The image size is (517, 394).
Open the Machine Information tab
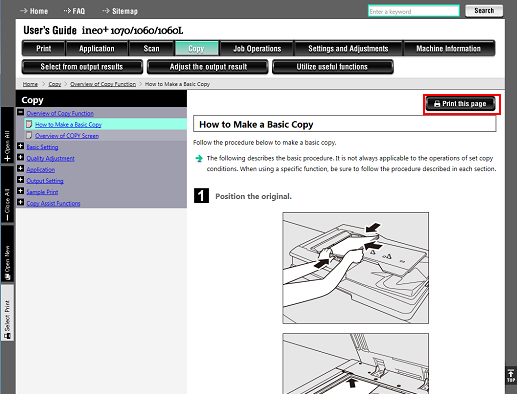[x=449, y=49]
